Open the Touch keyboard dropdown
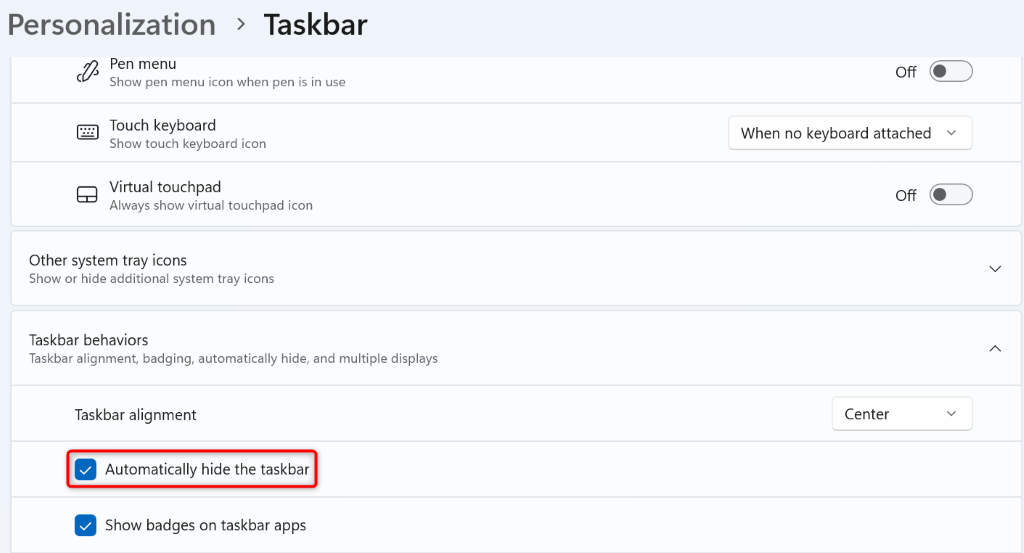The height and width of the screenshot is (553, 1024). coord(850,133)
